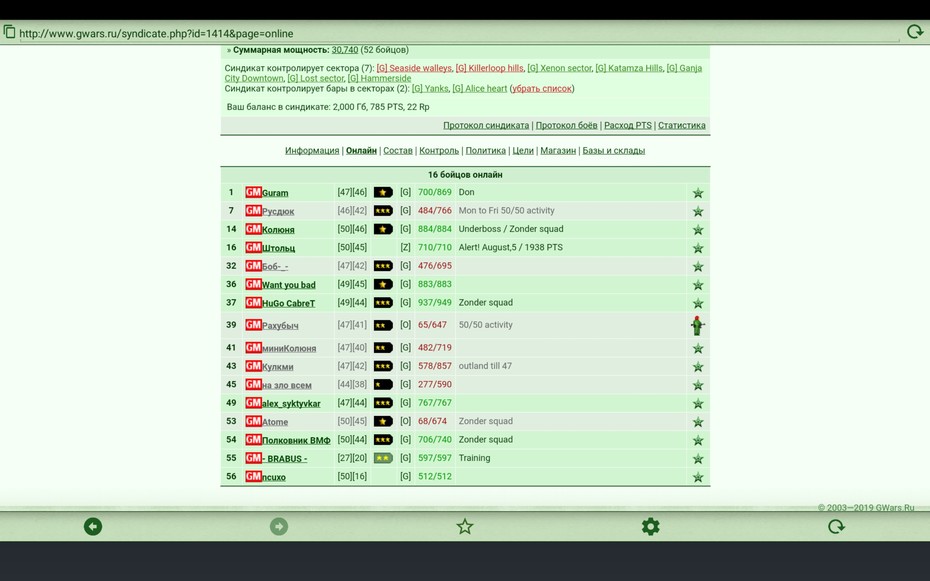Open player profile на зло всем
Image resolution: width=930 pixels, height=581 pixels.
click(x=287, y=385)
